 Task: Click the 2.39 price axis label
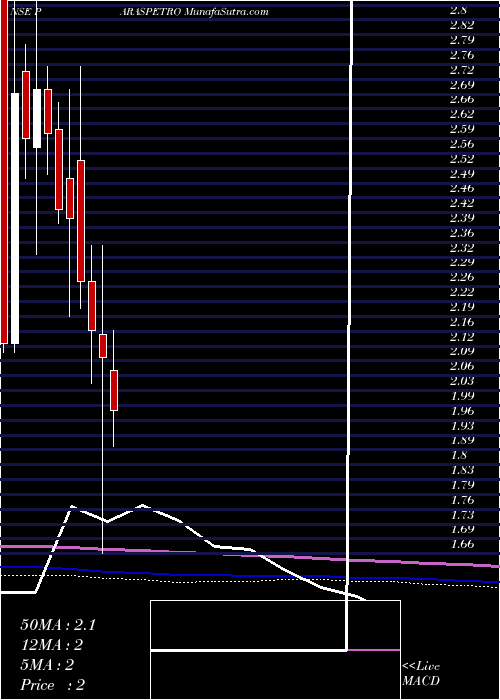[462, 218]
